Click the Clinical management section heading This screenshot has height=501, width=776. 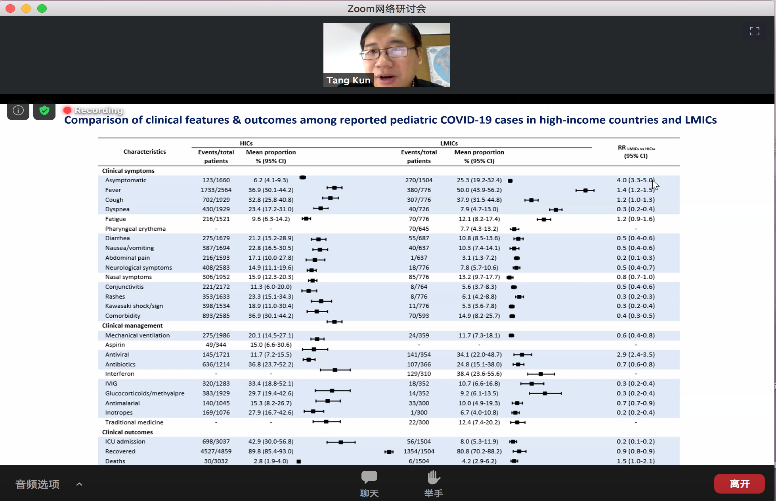pyautogui.click(x=134, y=326)
